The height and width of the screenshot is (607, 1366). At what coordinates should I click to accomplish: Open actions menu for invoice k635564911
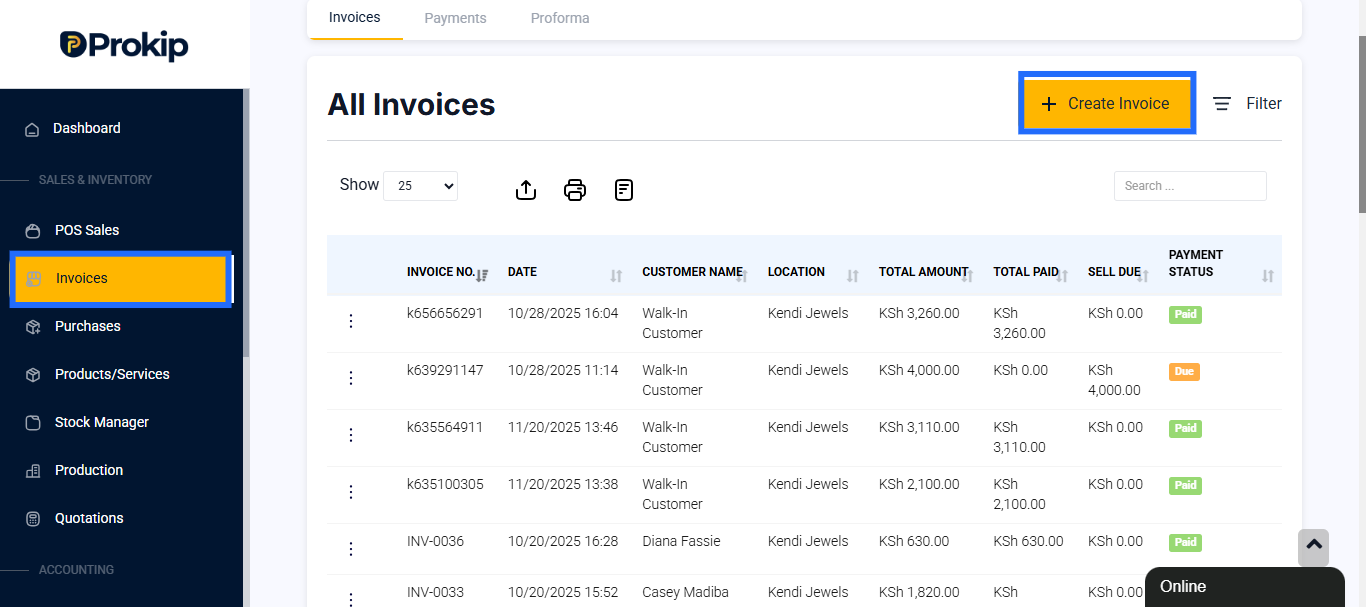351,435
